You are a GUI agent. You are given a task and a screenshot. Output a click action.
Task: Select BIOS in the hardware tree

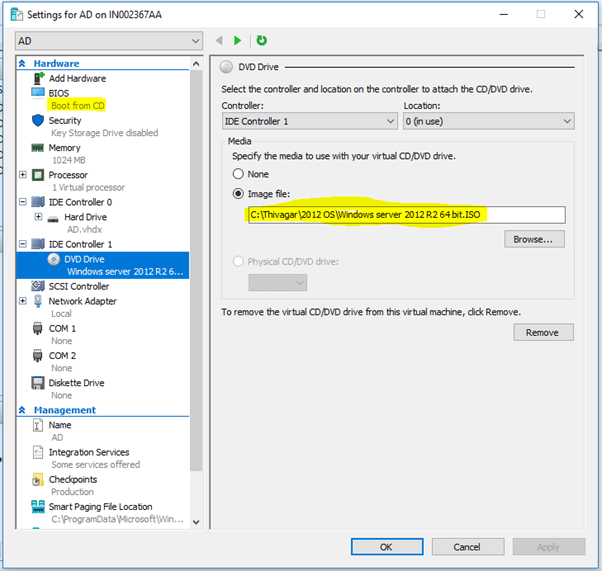59,93
